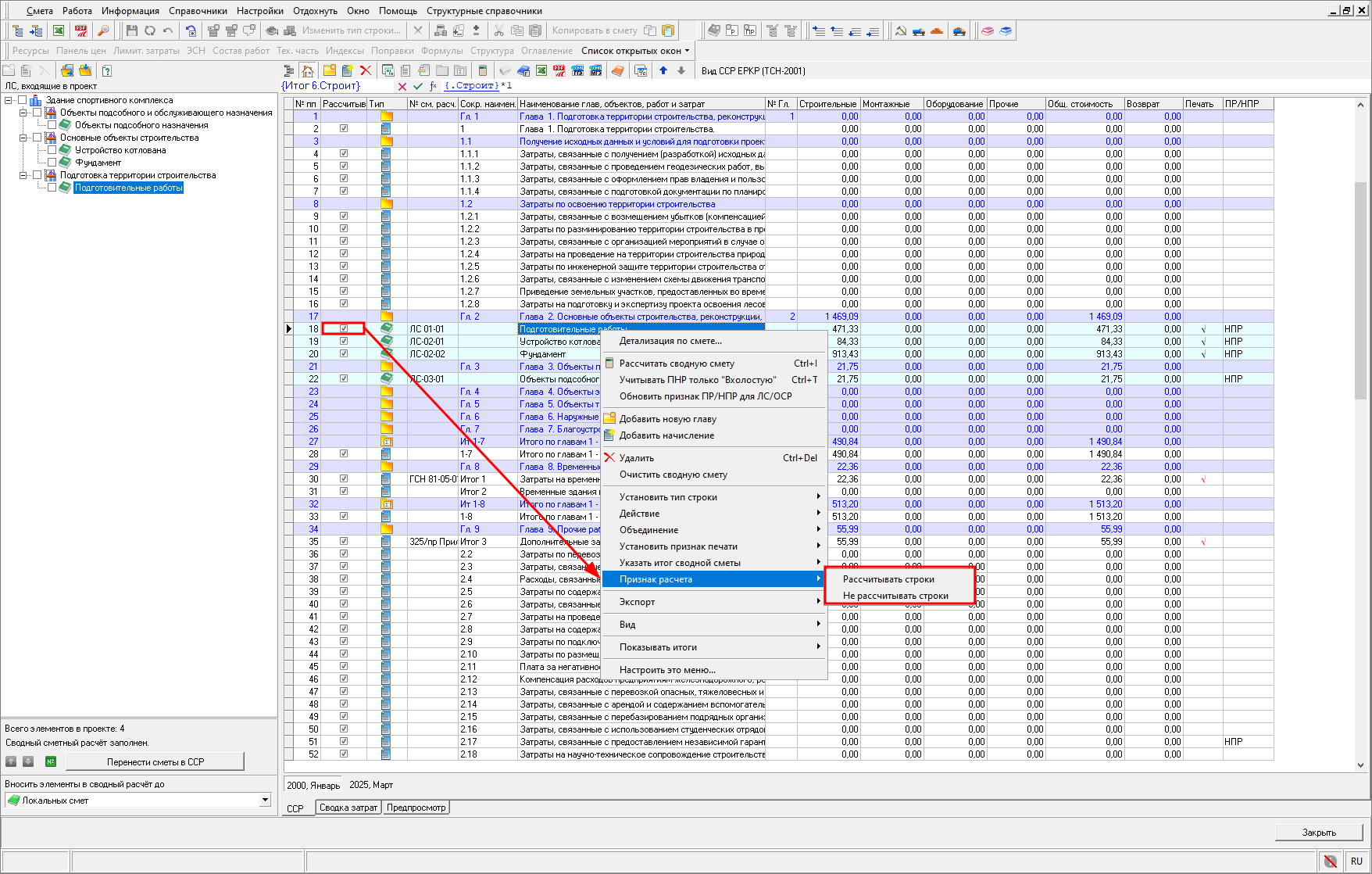Select Не рассчитывать строки submenu item

[899, 596]
